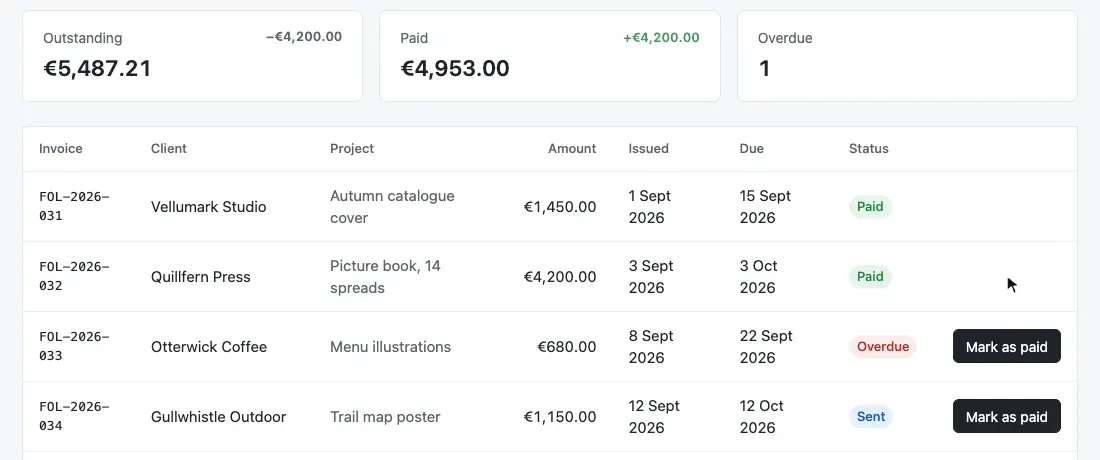The height and width of the screenshot is (460, 1100).
Task: Select the Project column header
Action: (352, 149)
